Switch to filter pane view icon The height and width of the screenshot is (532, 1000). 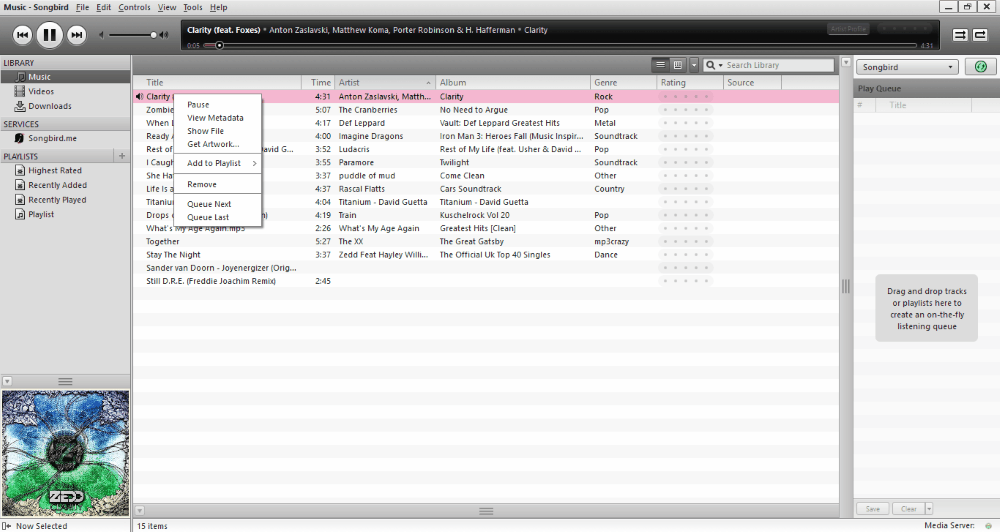[x=678, y=64]
